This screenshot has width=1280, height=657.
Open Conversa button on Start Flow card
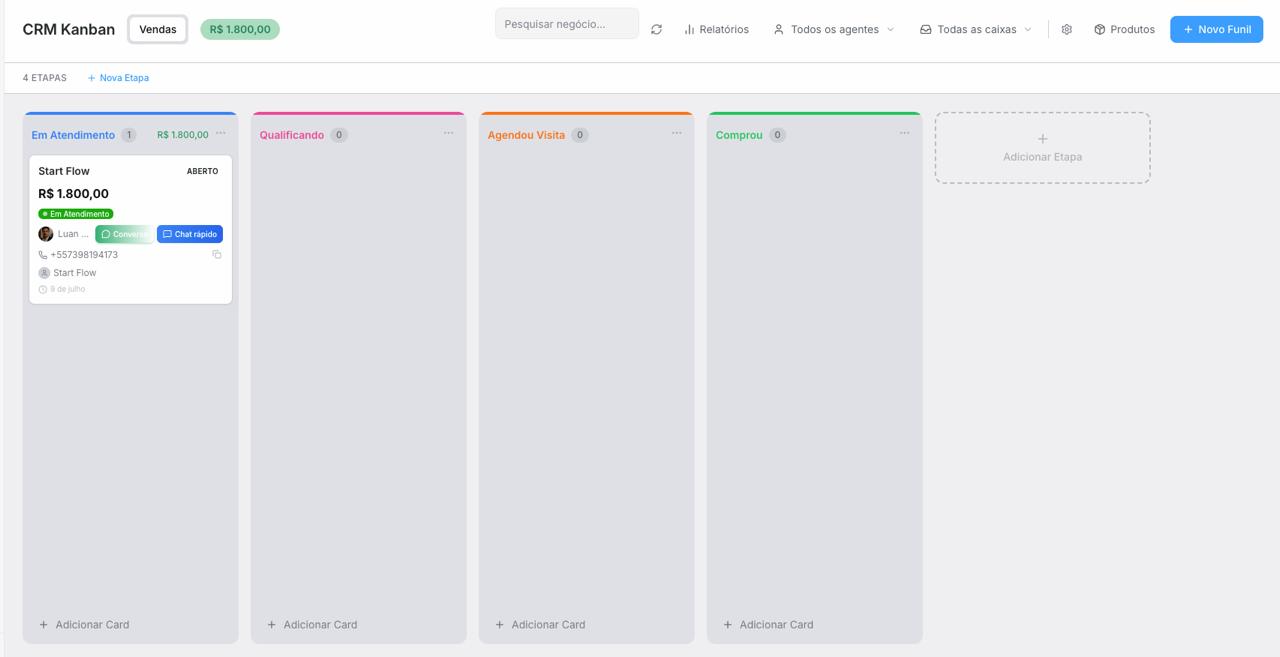tap(124, 234)
